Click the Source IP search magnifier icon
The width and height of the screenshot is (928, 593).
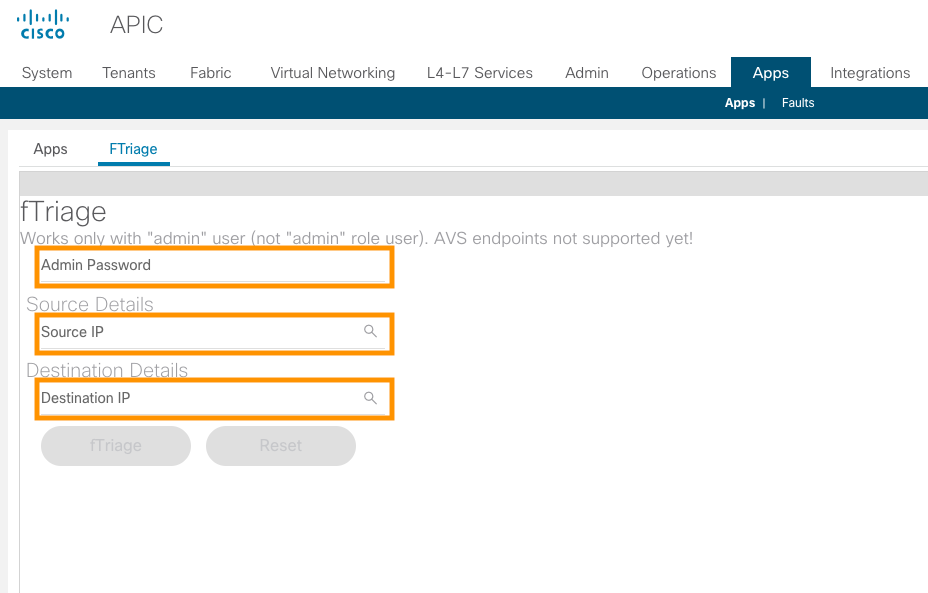[370, 332]
